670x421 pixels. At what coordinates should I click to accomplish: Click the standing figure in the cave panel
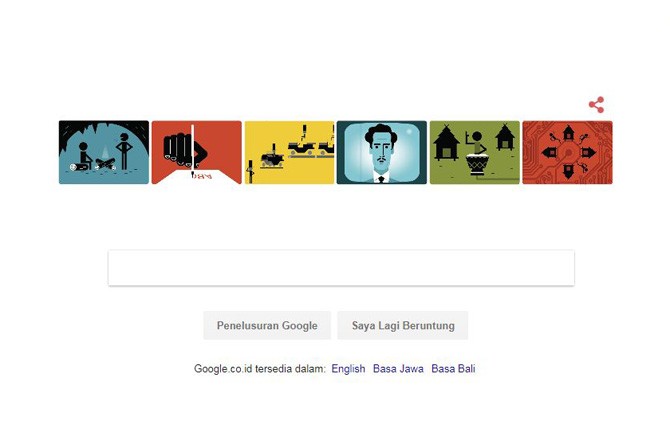click(x=124, y=151)
